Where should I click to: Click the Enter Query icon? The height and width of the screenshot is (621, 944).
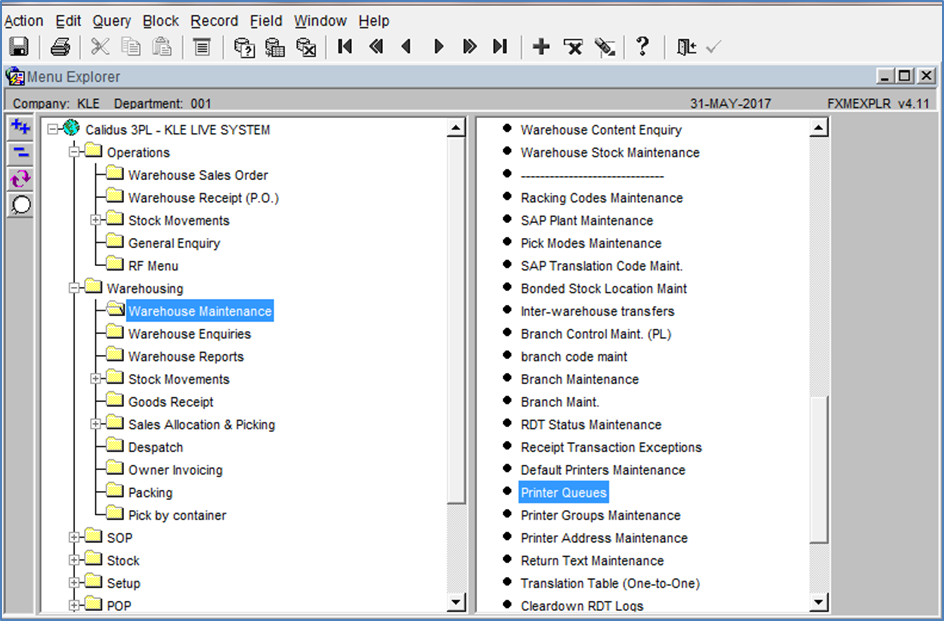pos(244,46)
